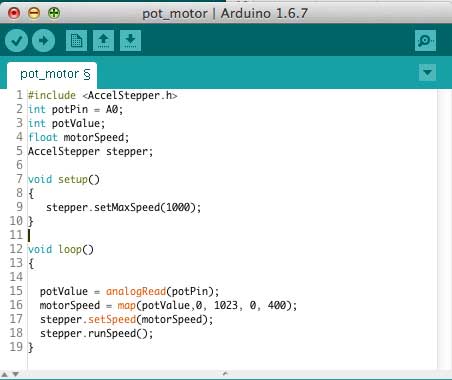Image resolution: width=452 pixels, height=380 pixels.
Task: Click "<AccelStepper.h>" on line 1
Action: coord(130,95)
